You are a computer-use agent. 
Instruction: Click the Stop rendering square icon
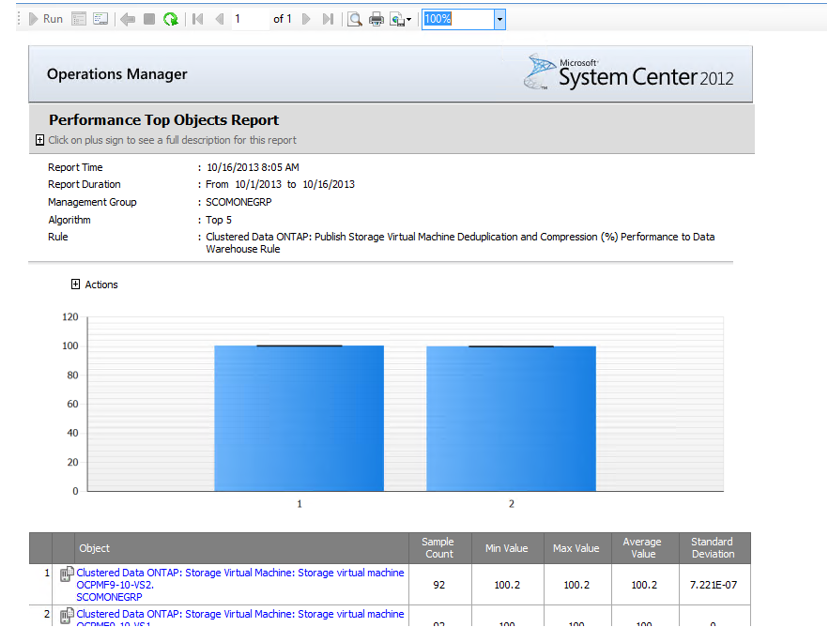[x=149, y=19]
